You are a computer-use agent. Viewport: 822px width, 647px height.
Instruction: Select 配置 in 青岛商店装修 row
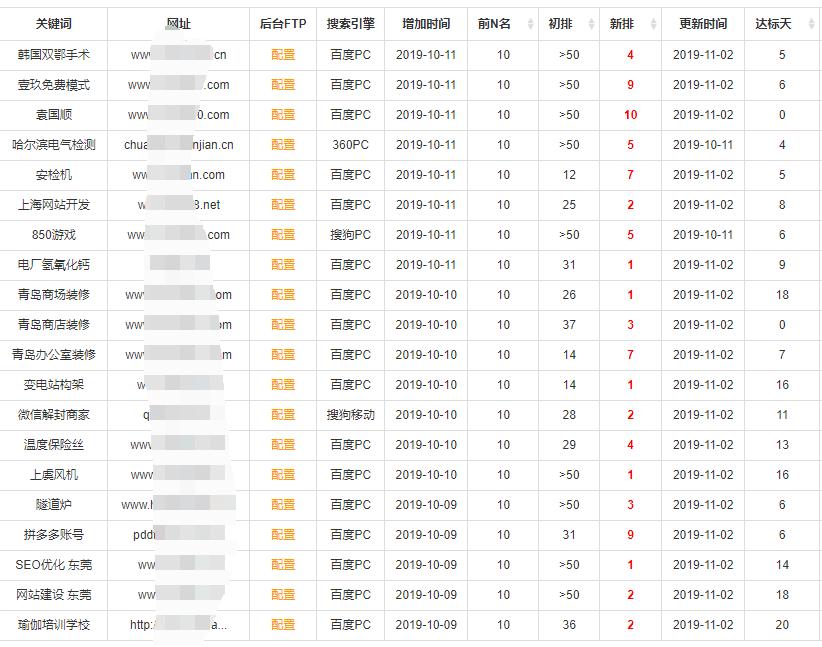click(x=283, y=325)
